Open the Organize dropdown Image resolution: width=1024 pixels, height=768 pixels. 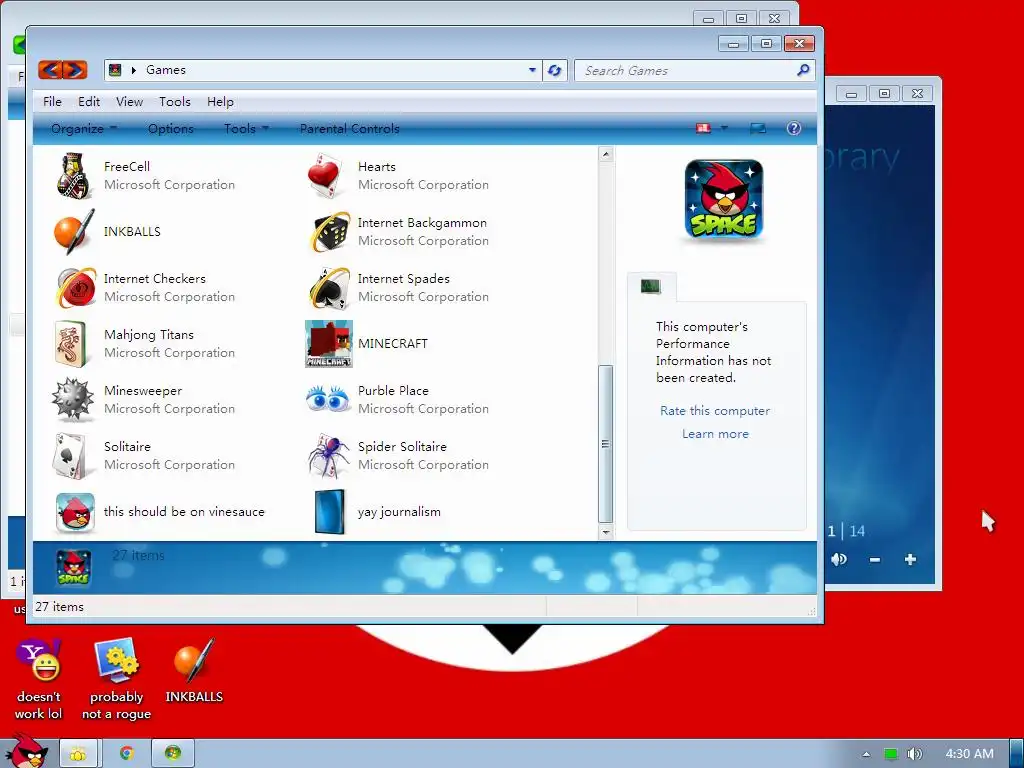(84, 129)
